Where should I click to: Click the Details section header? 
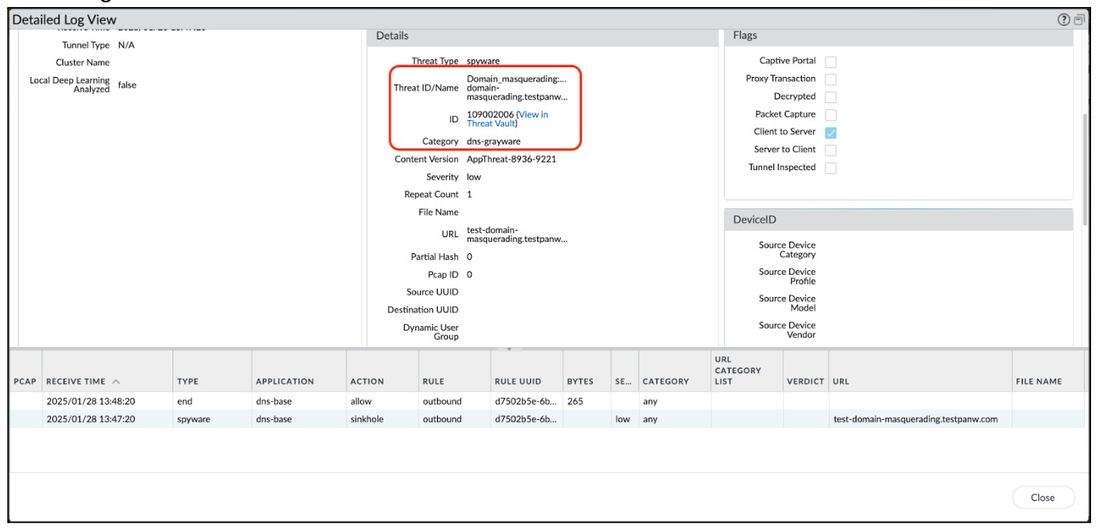click(x=543, y=36)
